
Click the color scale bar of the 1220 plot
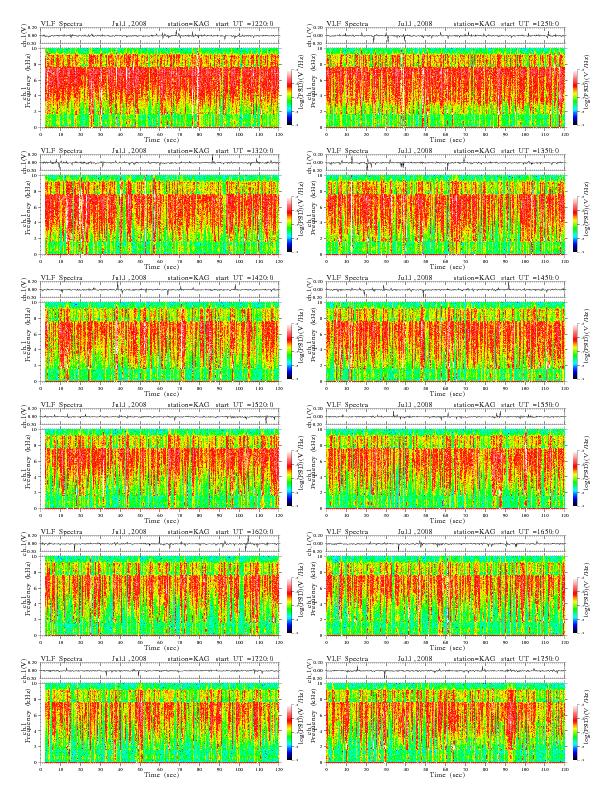pyautogui.click(x=289, y=96)
